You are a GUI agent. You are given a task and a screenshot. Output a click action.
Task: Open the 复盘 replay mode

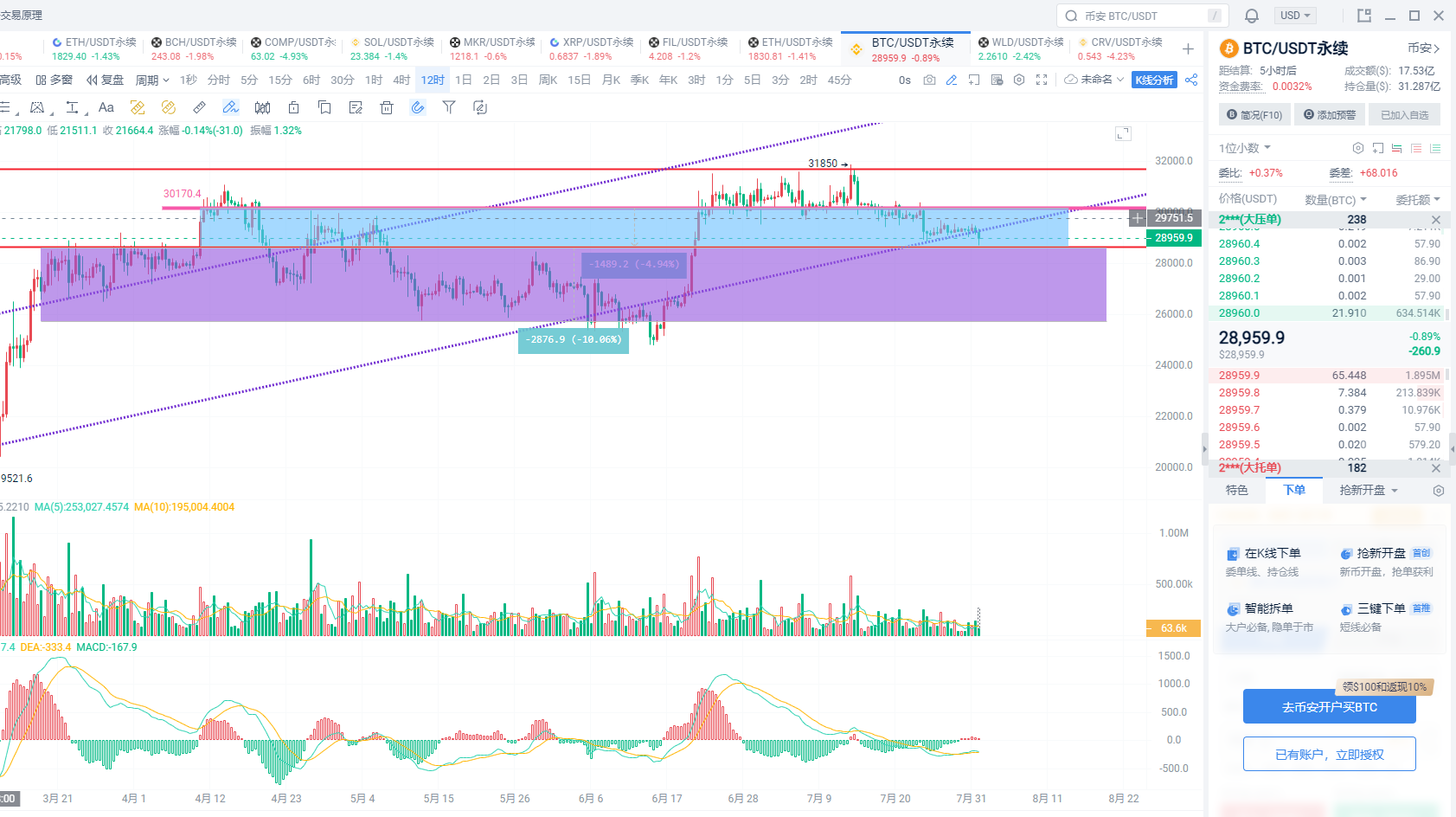105,80
